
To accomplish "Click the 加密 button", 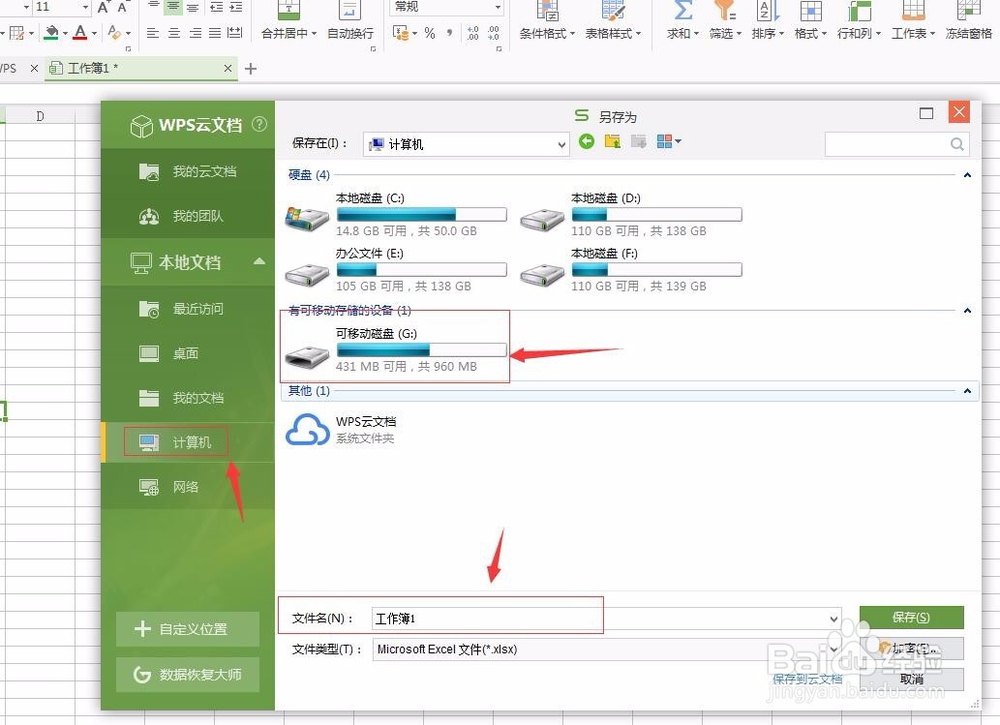I will click(911, 648).
